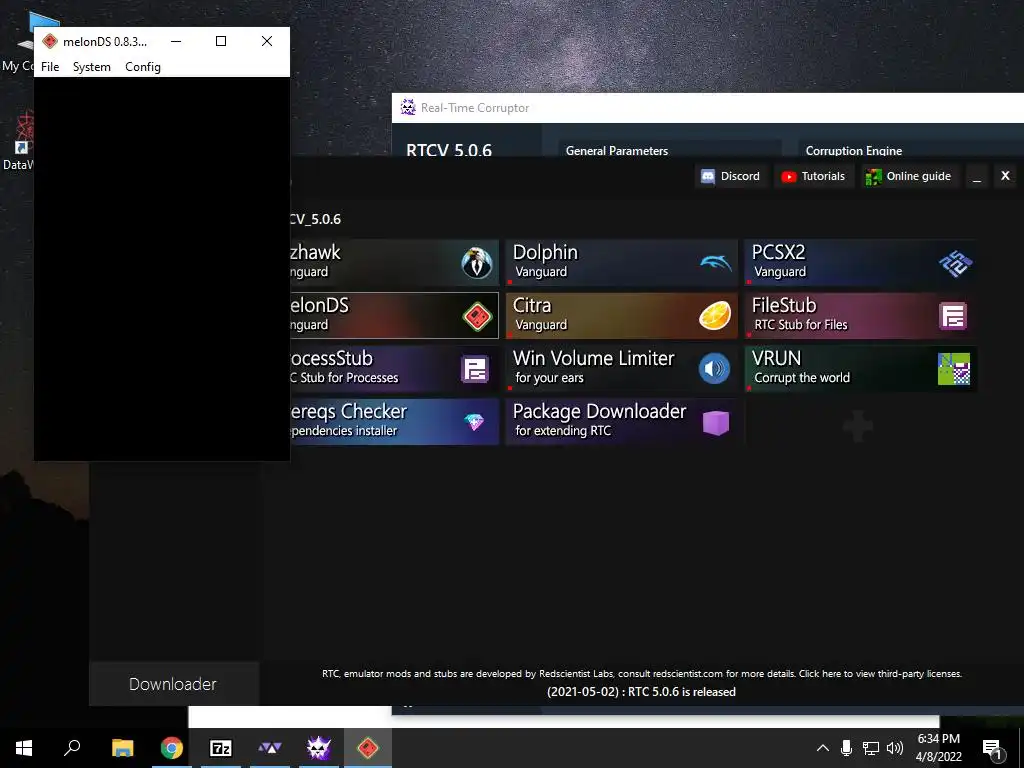
Task: Select the melonDS Vanguard melon icon
Action: [x=477, y=316]
